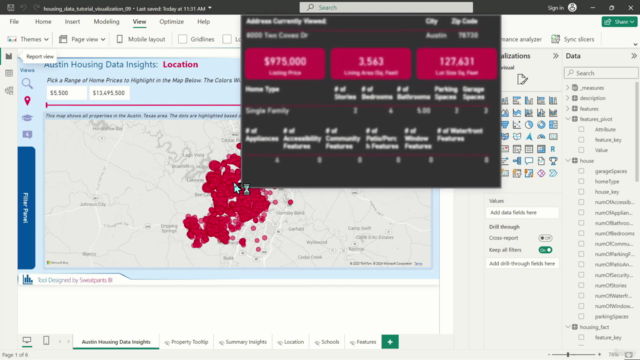Open the Page view dropdown
The width and height of the screenshot is (640, 360).
click(x=82, y=39)
